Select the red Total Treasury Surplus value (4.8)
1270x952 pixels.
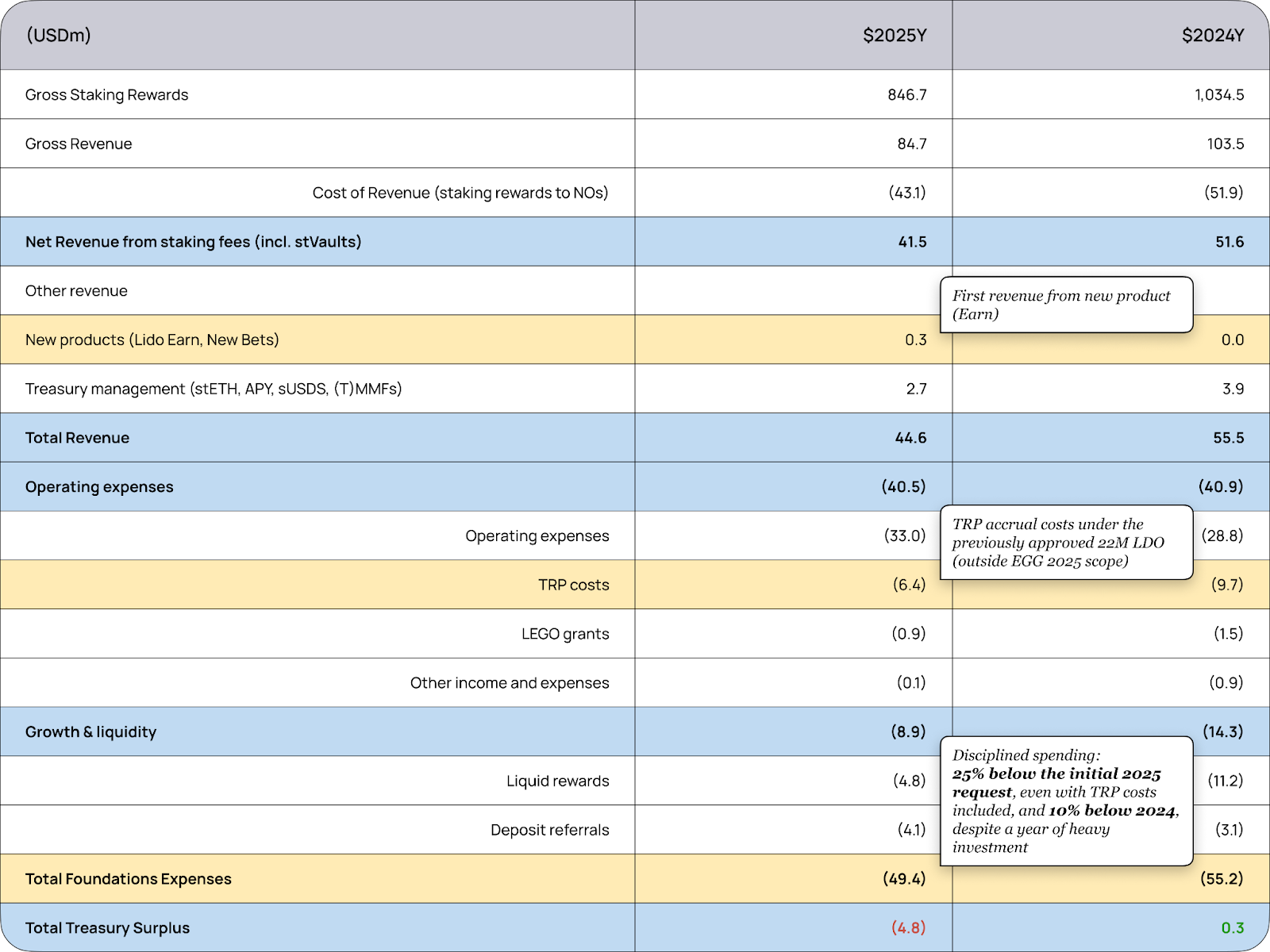pos(908,928)
